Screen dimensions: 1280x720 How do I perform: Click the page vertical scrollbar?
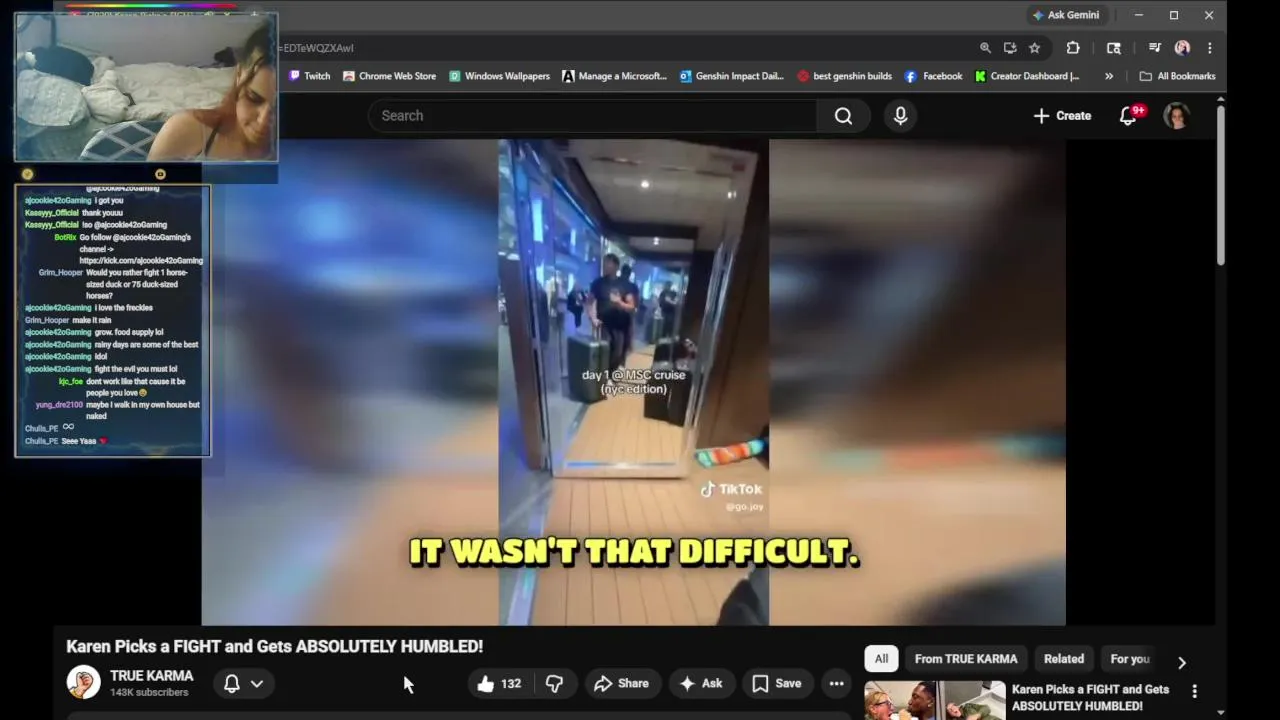(x=1221, y=185)
